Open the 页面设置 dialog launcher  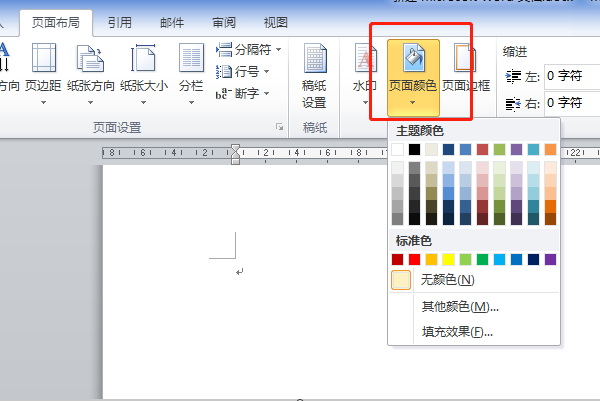(x=280, y=127)
